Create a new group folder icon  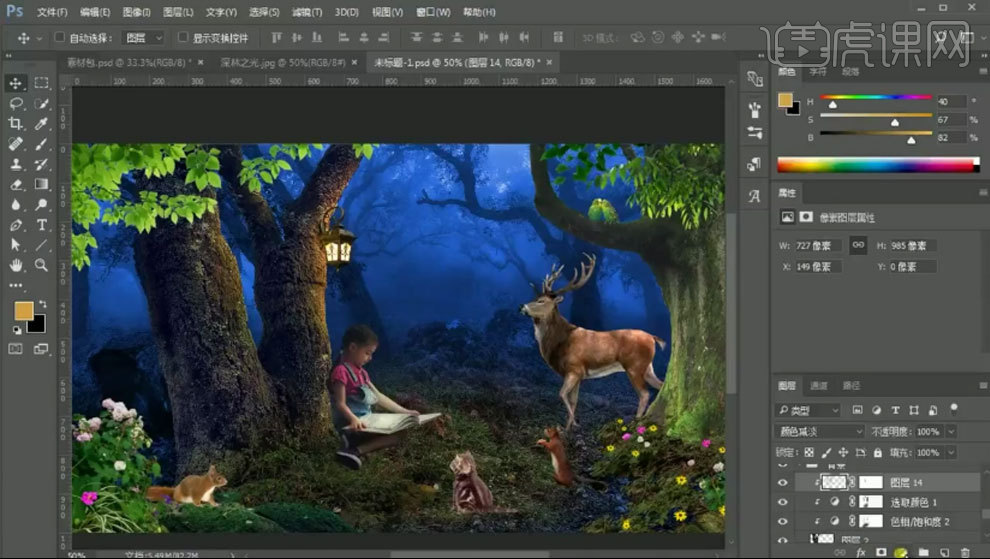[x=923, y=552]
